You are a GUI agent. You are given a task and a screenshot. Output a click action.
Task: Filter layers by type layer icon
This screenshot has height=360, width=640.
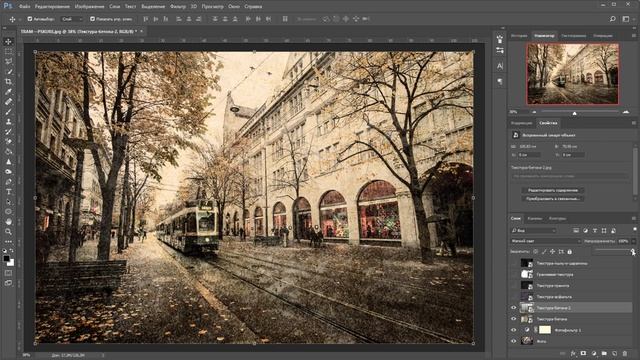point(595,231)
